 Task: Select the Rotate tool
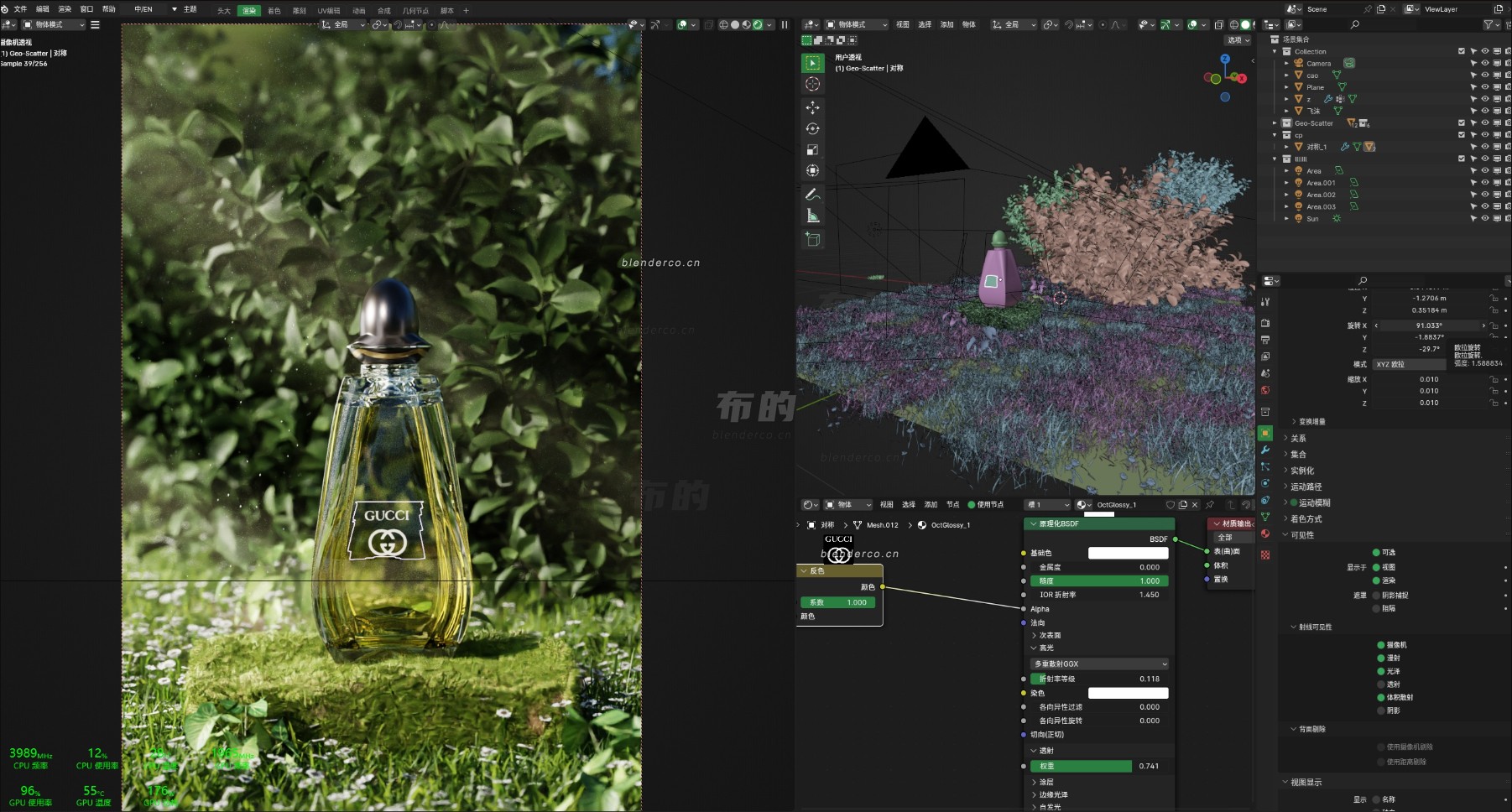click(812, 128)
